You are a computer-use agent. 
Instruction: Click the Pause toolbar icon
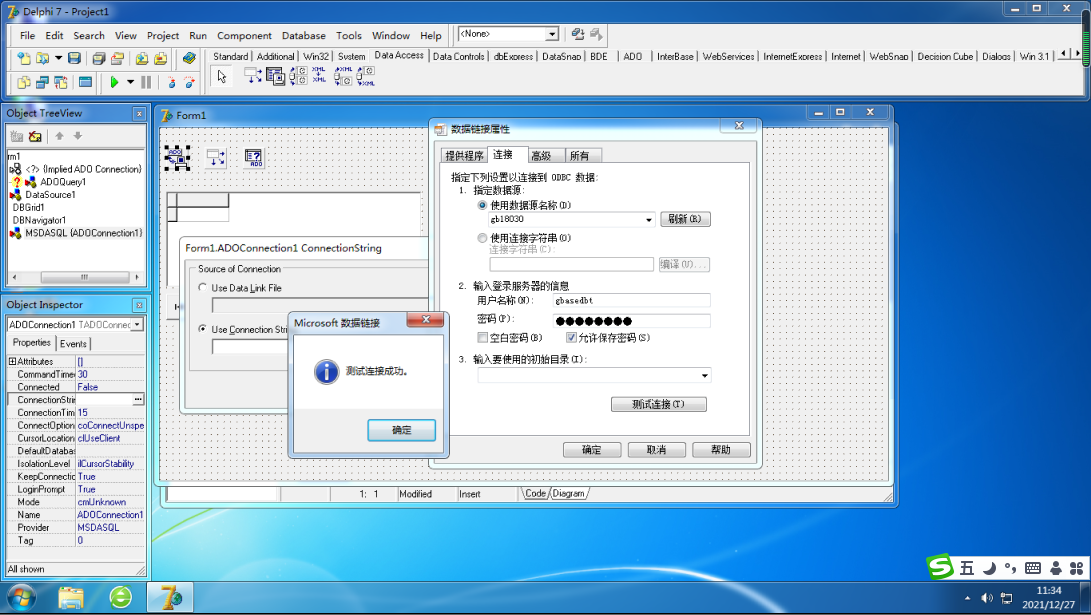pos(146,82)
